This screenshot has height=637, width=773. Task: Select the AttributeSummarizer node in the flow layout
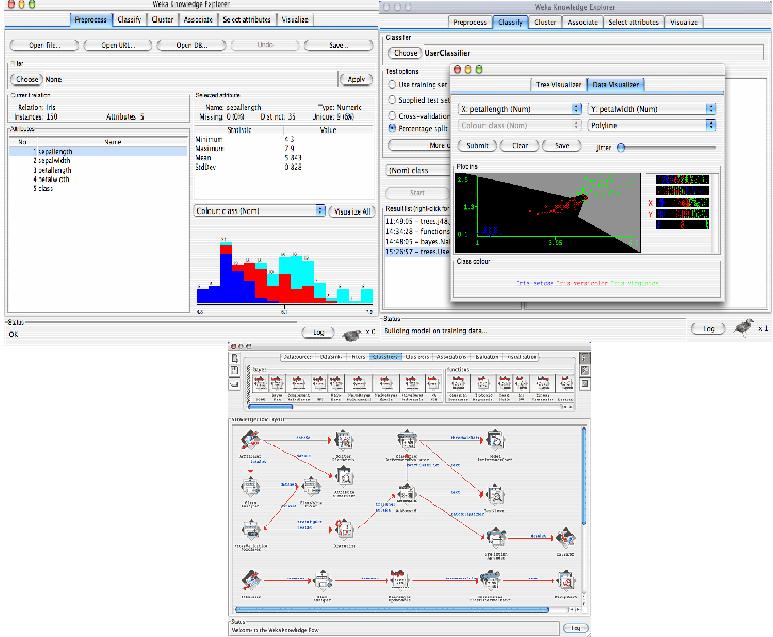click(344, 477)
